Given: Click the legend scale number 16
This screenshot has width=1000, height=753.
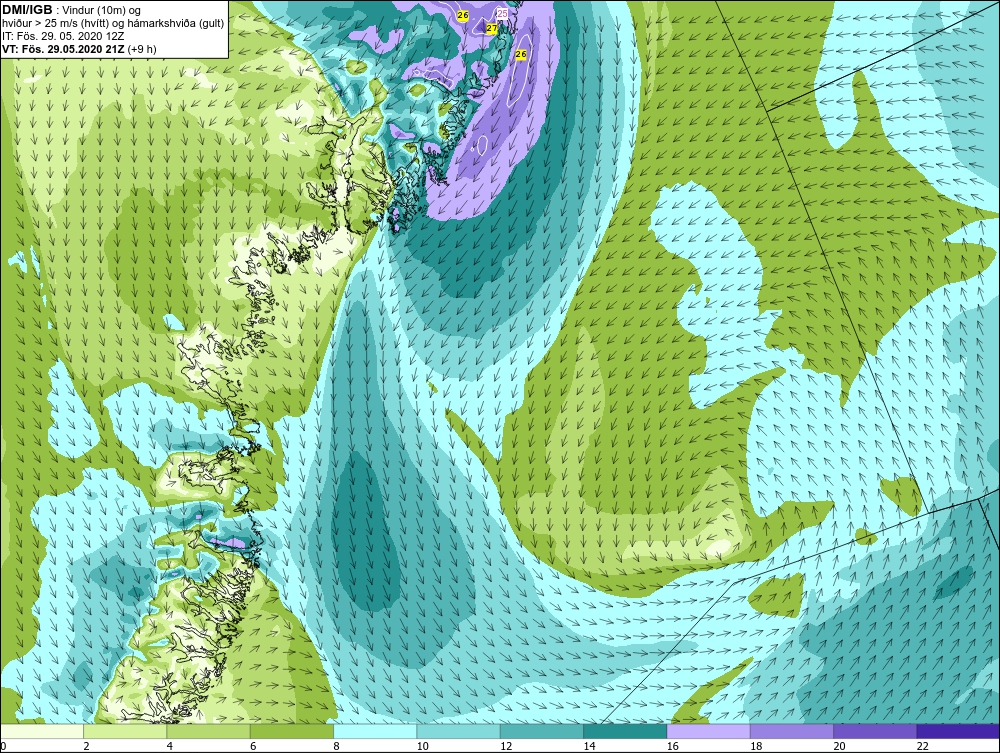Looking at the screenshot, I should (673, 747).
